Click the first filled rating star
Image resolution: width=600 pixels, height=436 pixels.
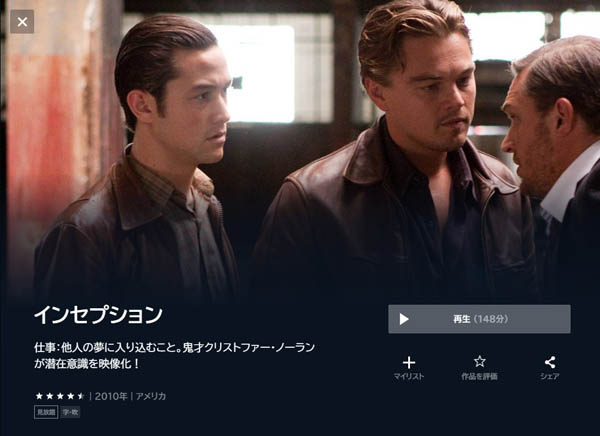(39, 396)
